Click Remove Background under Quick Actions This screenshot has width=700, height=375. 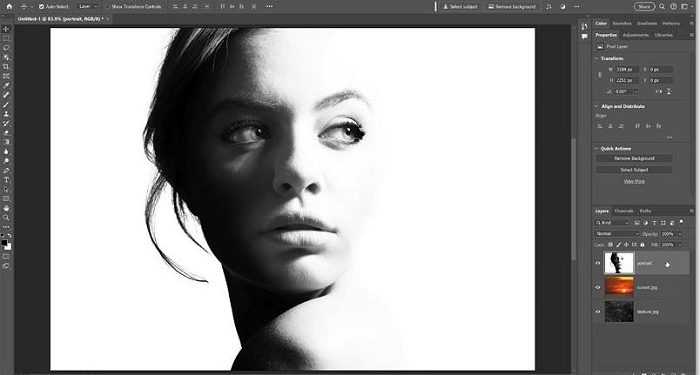pos(634,158)
